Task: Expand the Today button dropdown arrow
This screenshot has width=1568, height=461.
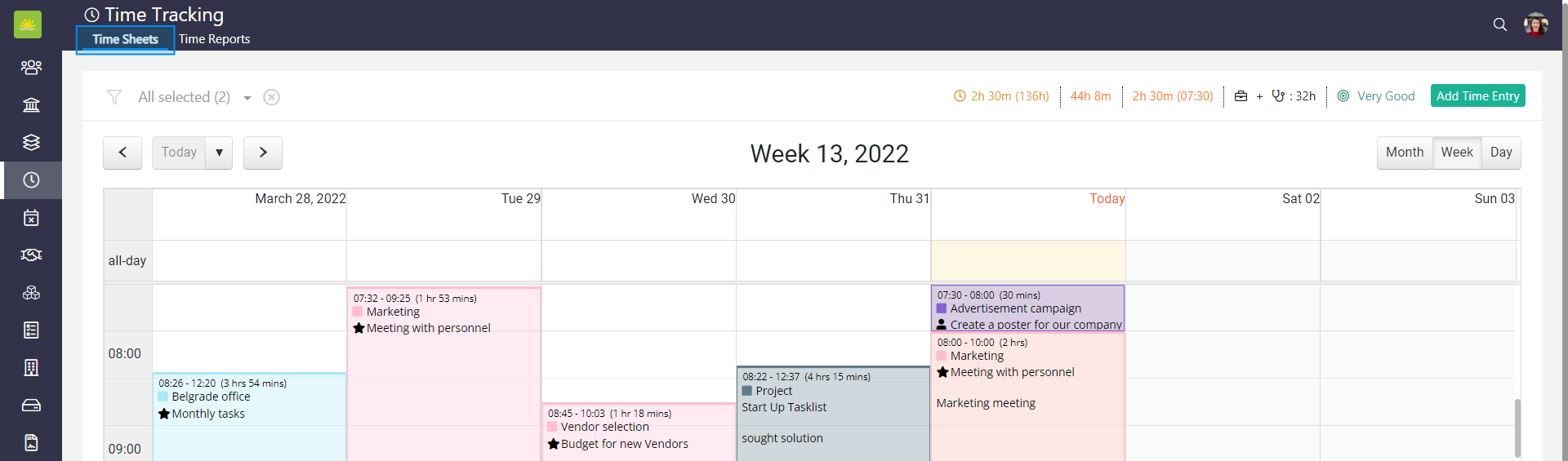Action: pyautogui.click(x=219, y=153)
